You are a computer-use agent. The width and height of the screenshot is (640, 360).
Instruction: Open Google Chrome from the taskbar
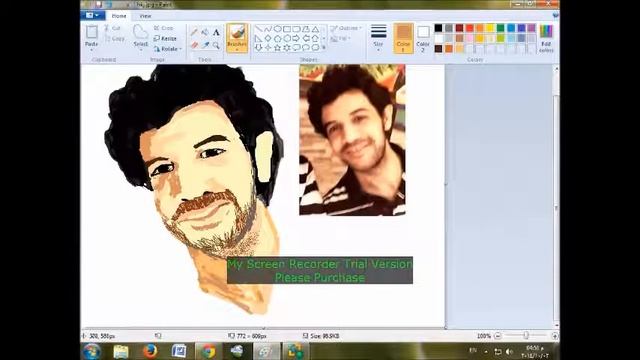(x=209, y=351)
